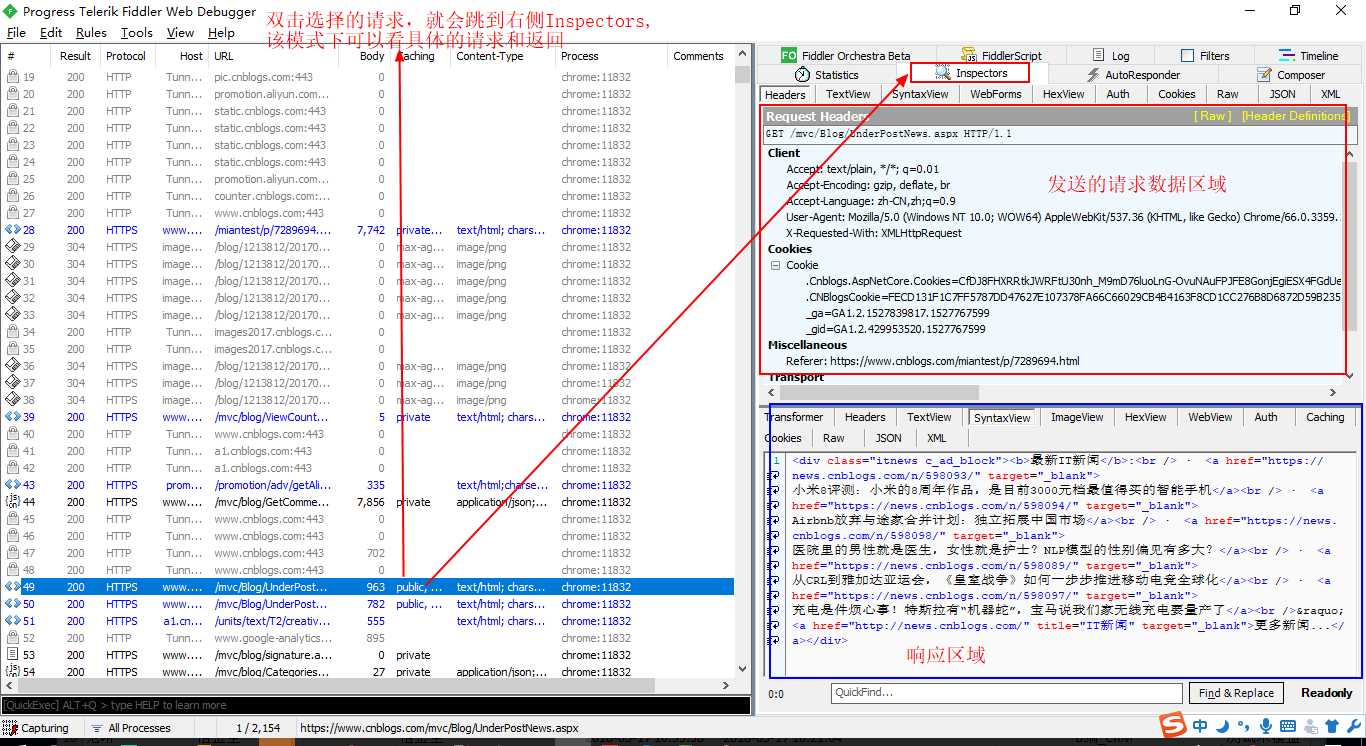Click the Fiddler application icon in the title bar
This screenshot has height=746, width=1366.
click(x=11, y=11)
